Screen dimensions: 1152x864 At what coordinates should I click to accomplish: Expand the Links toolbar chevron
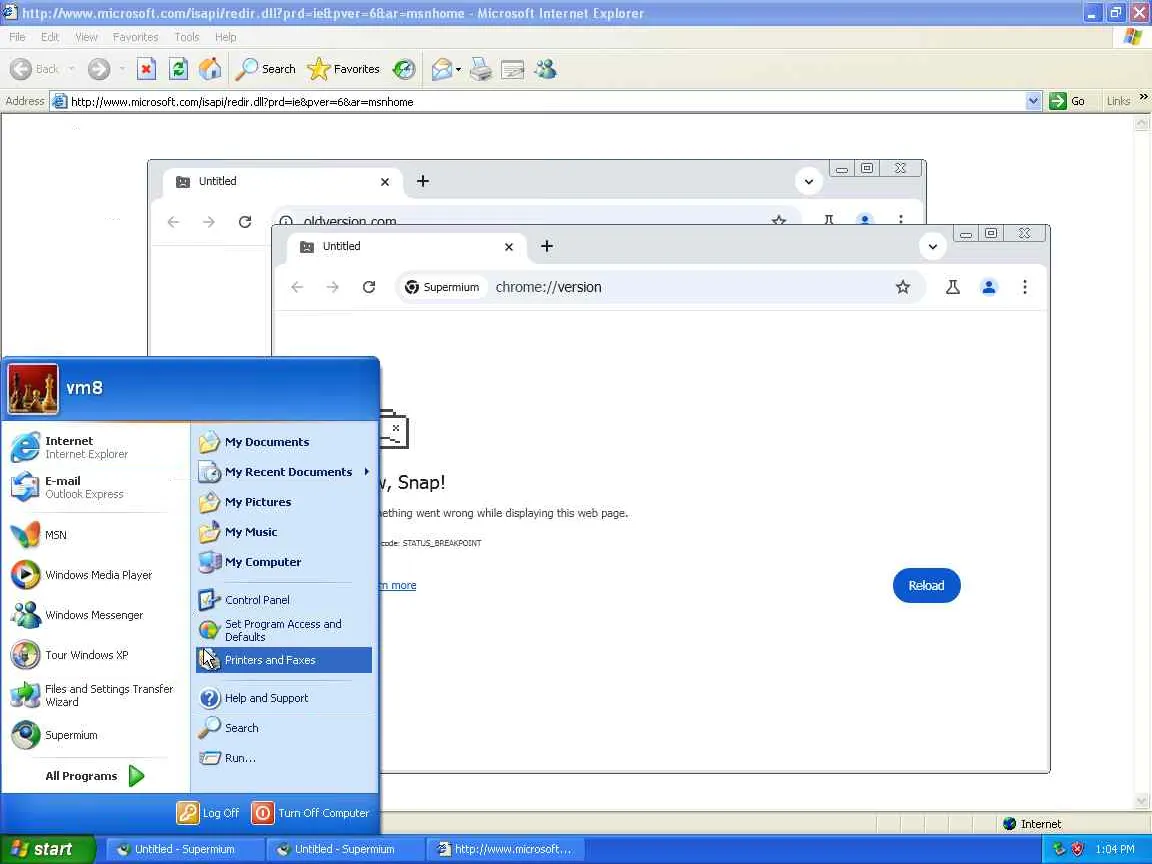click(x=1143, y=97)
